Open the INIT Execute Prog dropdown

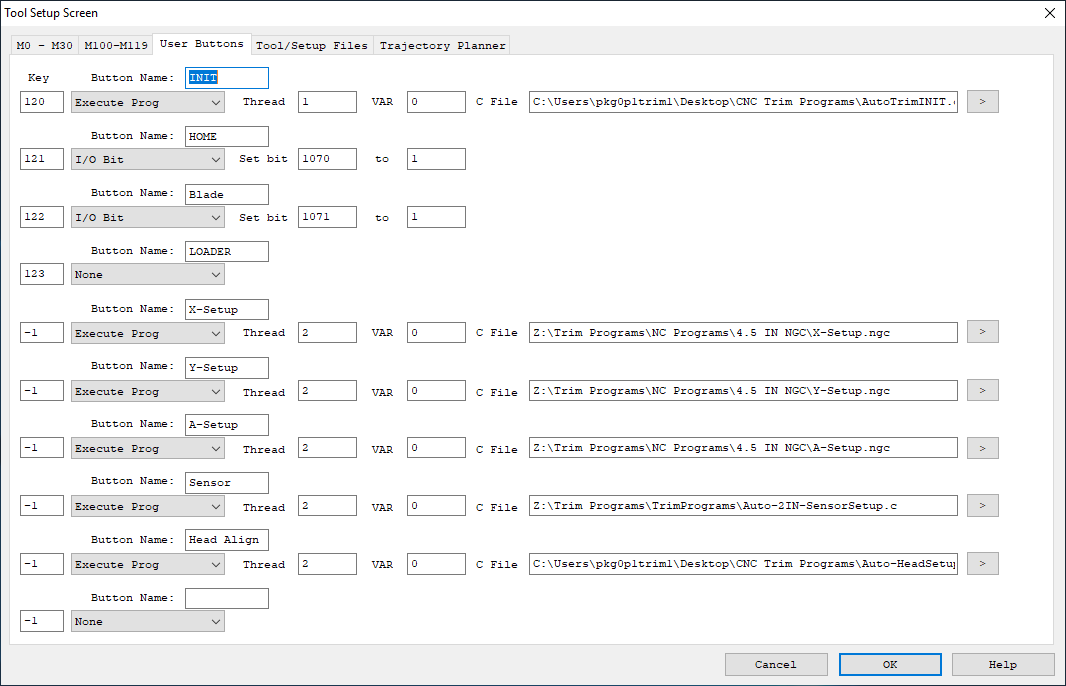(x=147, y=103)
